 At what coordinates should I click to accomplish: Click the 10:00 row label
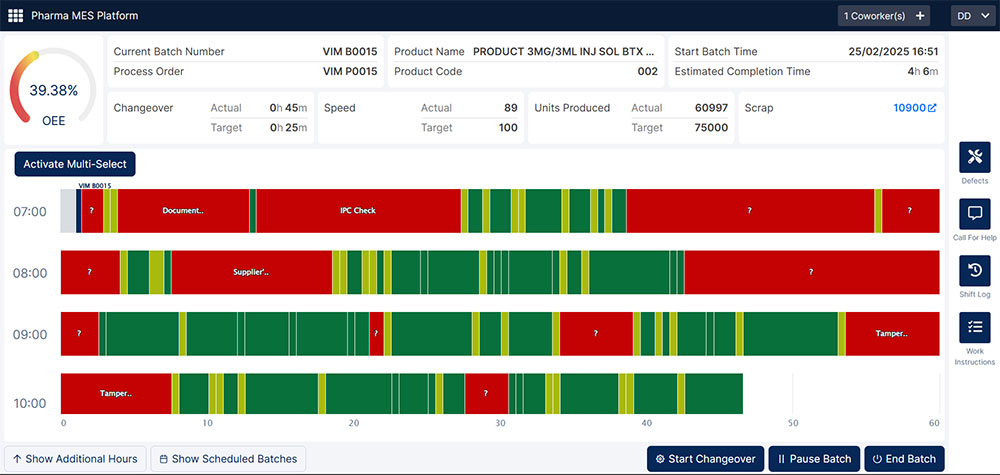30,403
